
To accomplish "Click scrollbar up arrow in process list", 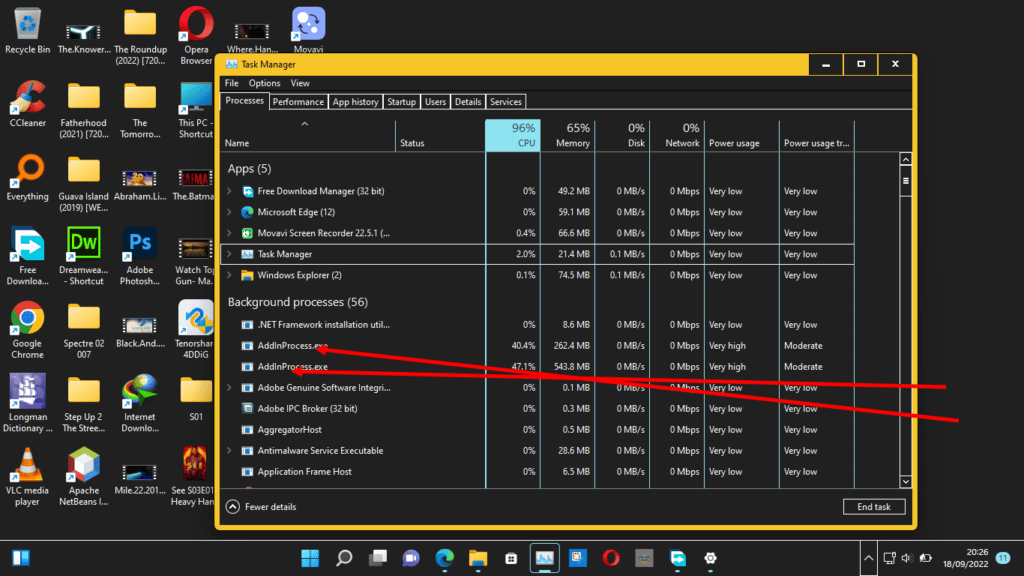I will pyautogui.click(x=905, y=159).
